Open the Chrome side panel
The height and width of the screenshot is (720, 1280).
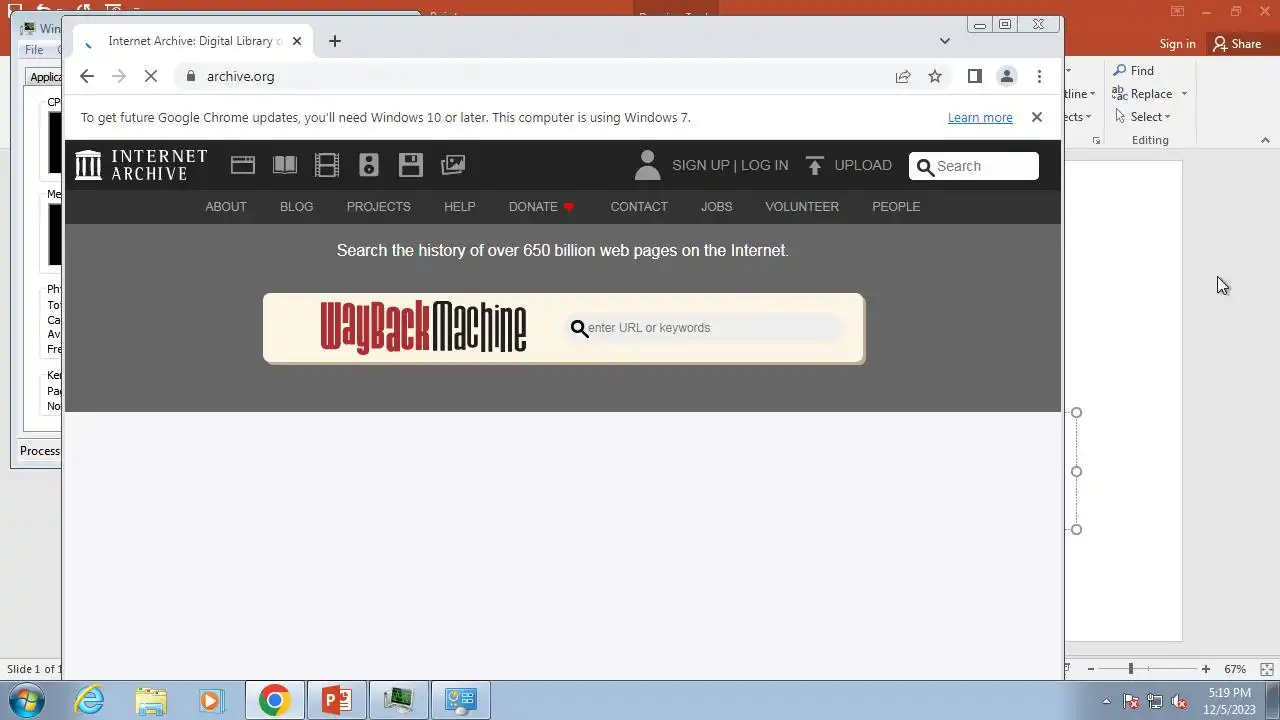[x=975, y=76]
